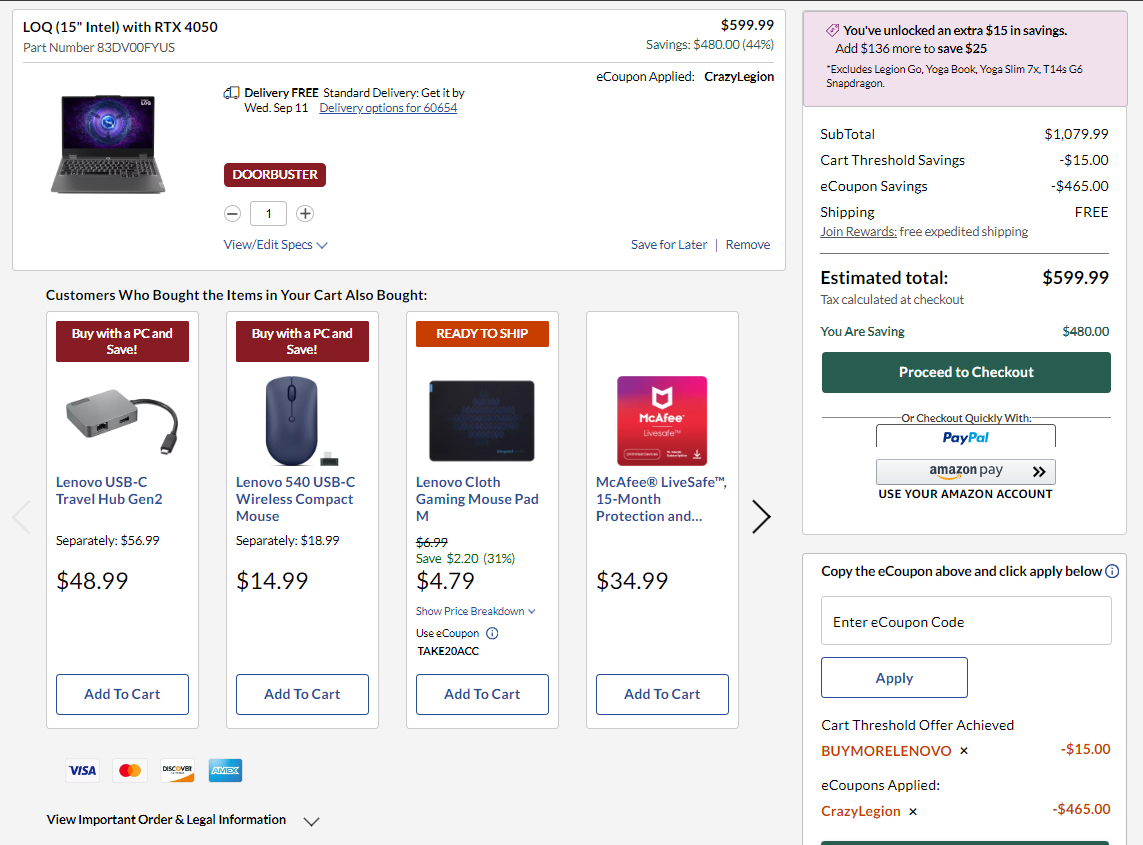The width and height of the screenshot is (1143, 845).
Task: Click in Enter eCoupon Code field
Action: click(x=965, y=621)
